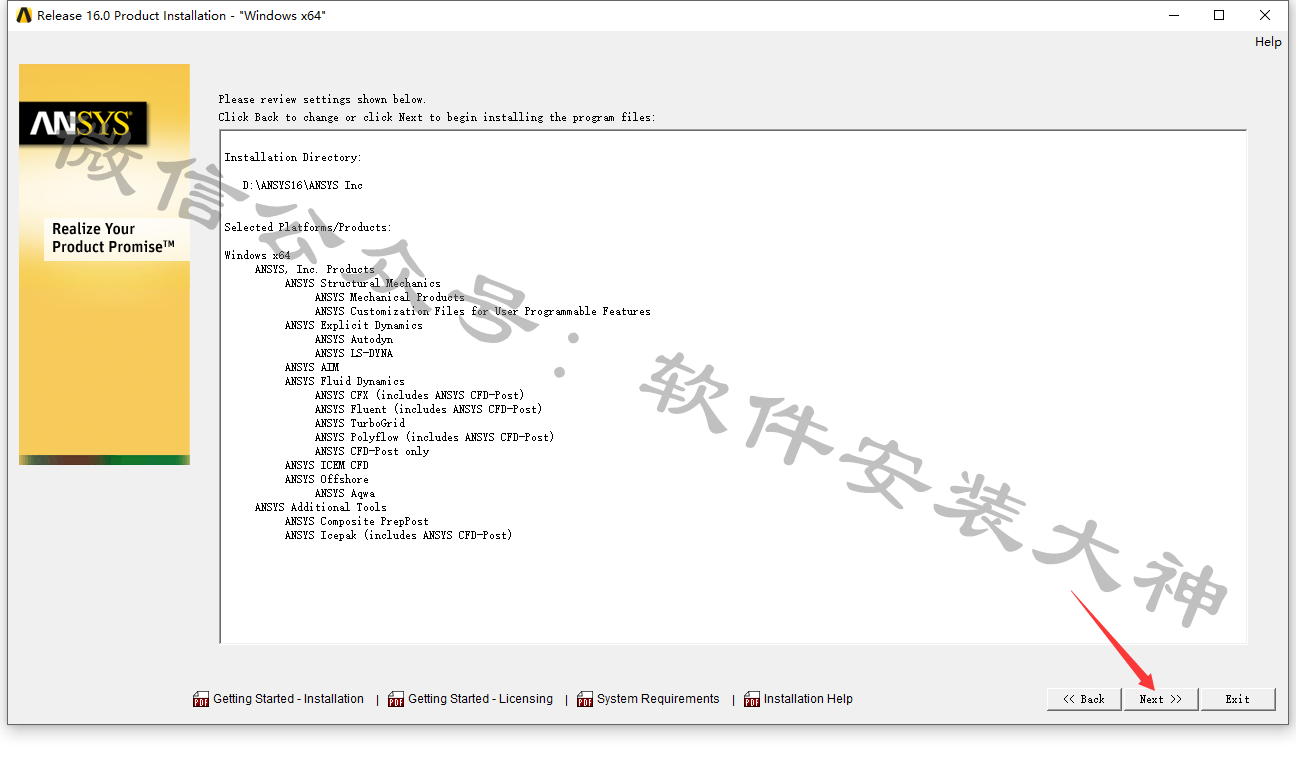1296x764 pixels.
Task: Click the ANSYS logo in side banner
Action: click(82, 123)
